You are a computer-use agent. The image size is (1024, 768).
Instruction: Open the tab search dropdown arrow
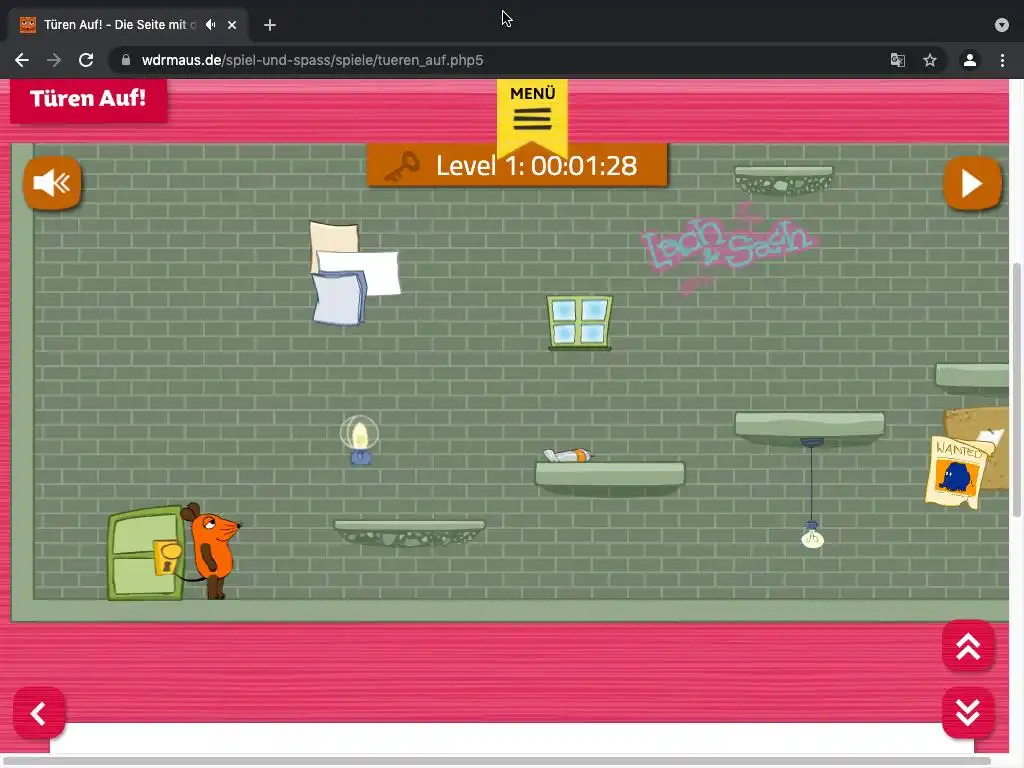[1002, 25]
